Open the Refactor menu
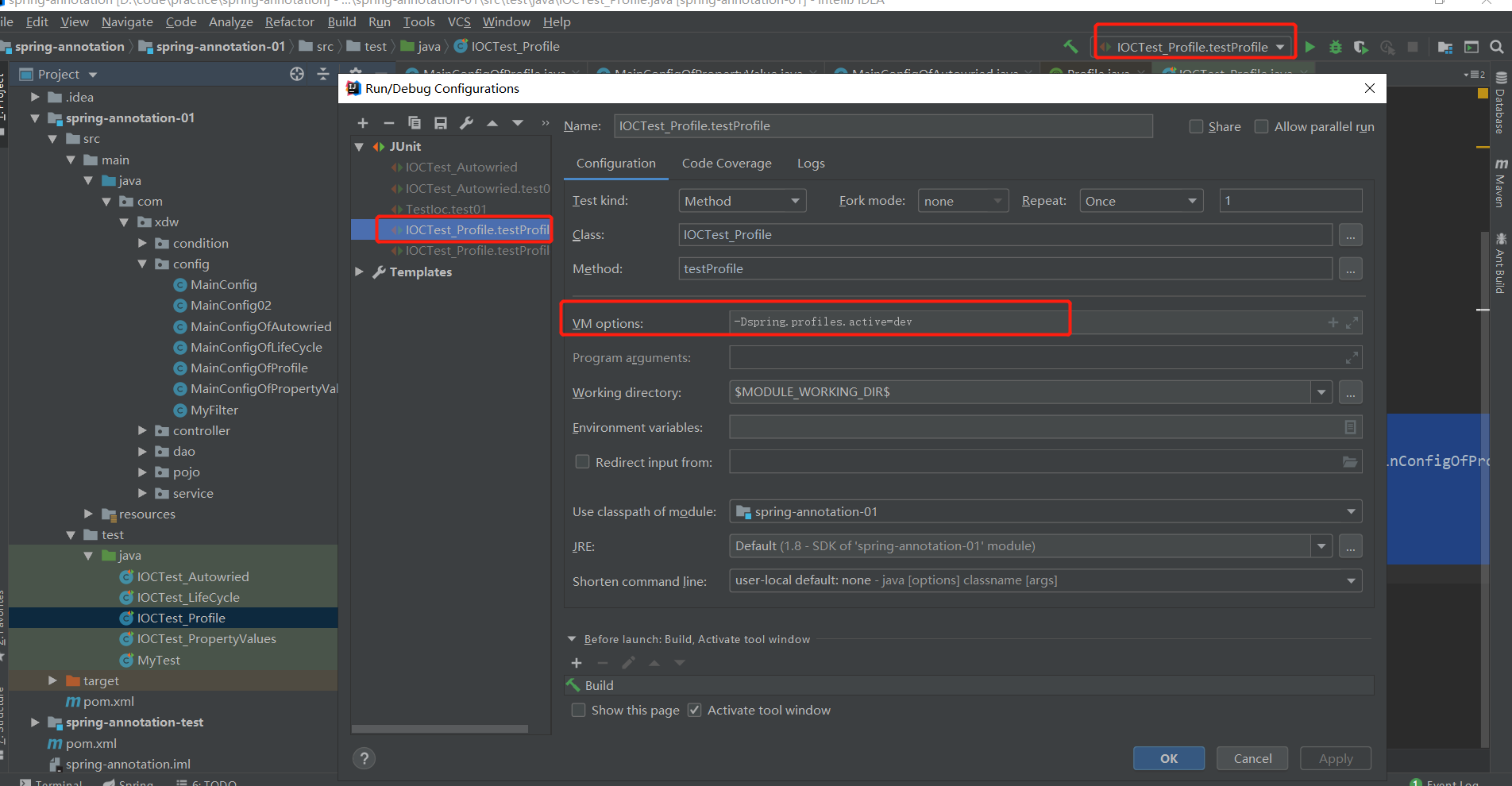Screen dimensions: 1512x786 point(290,22)
